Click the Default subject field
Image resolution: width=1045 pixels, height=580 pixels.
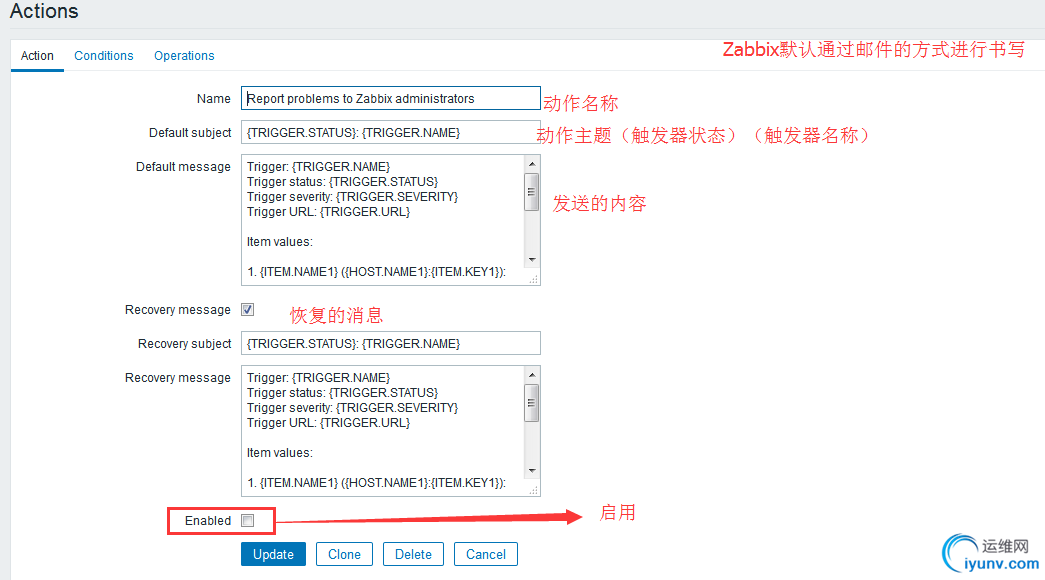[x=391, y=133]
